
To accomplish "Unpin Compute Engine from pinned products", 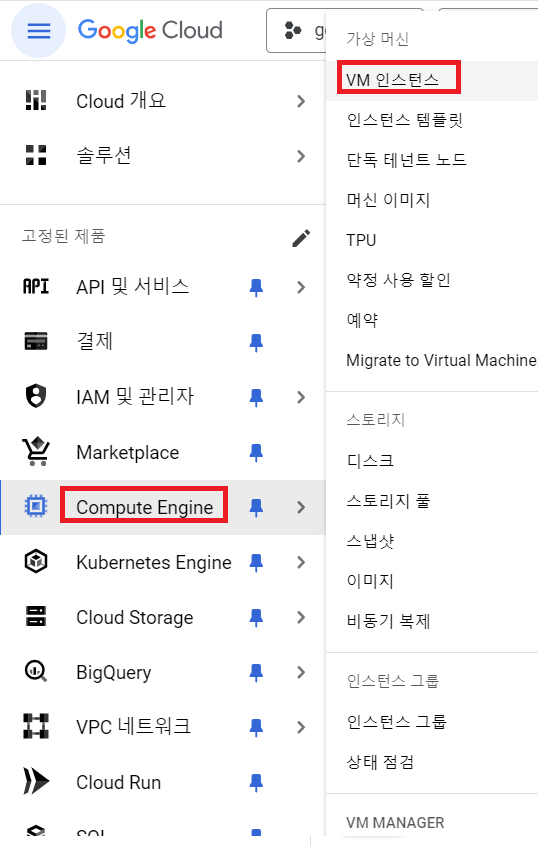I will [x=256, y=508].
